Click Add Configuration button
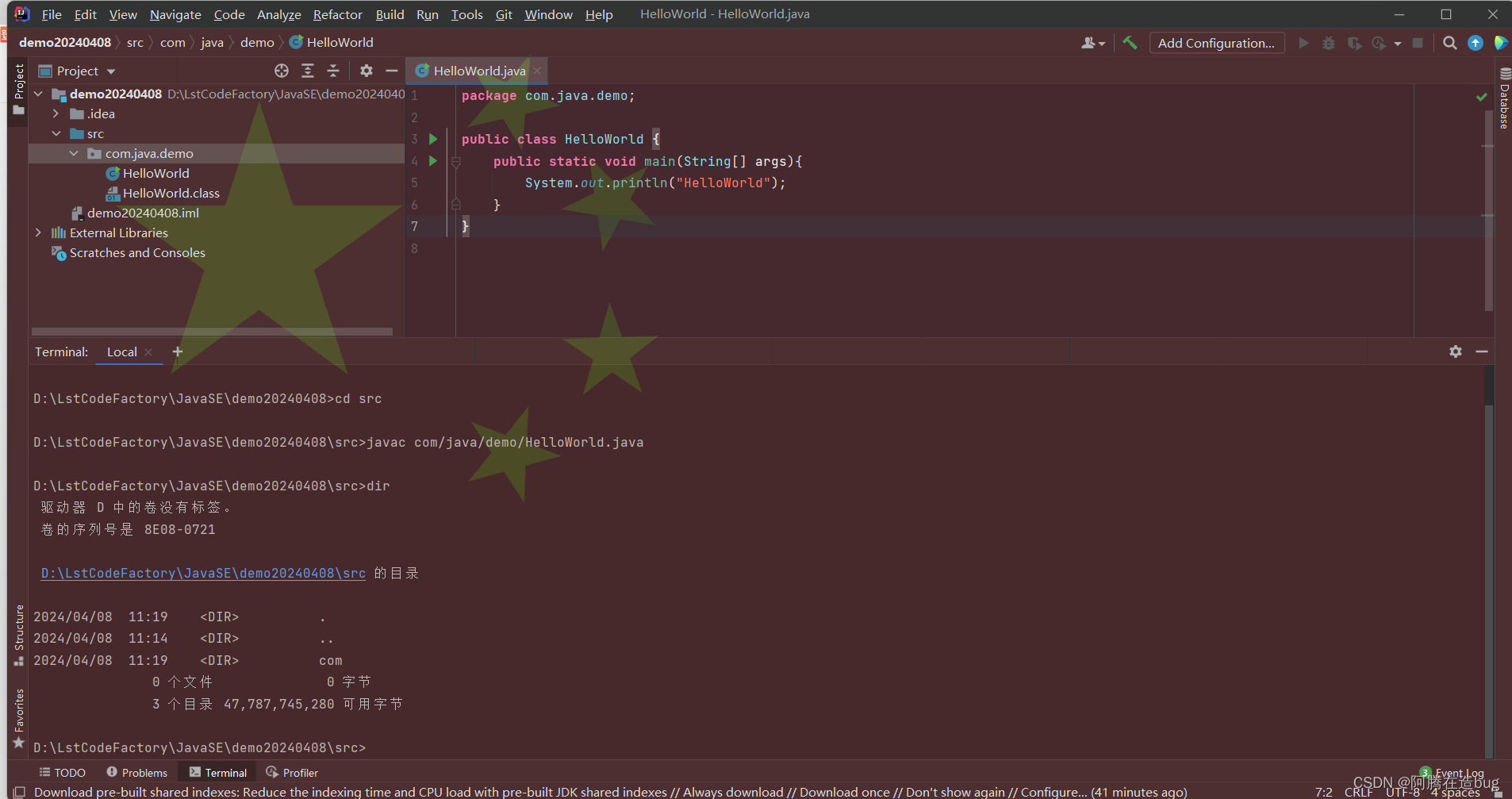Image resolution: width=1512 pixels, height=799 pixels. pos(1216,43)
